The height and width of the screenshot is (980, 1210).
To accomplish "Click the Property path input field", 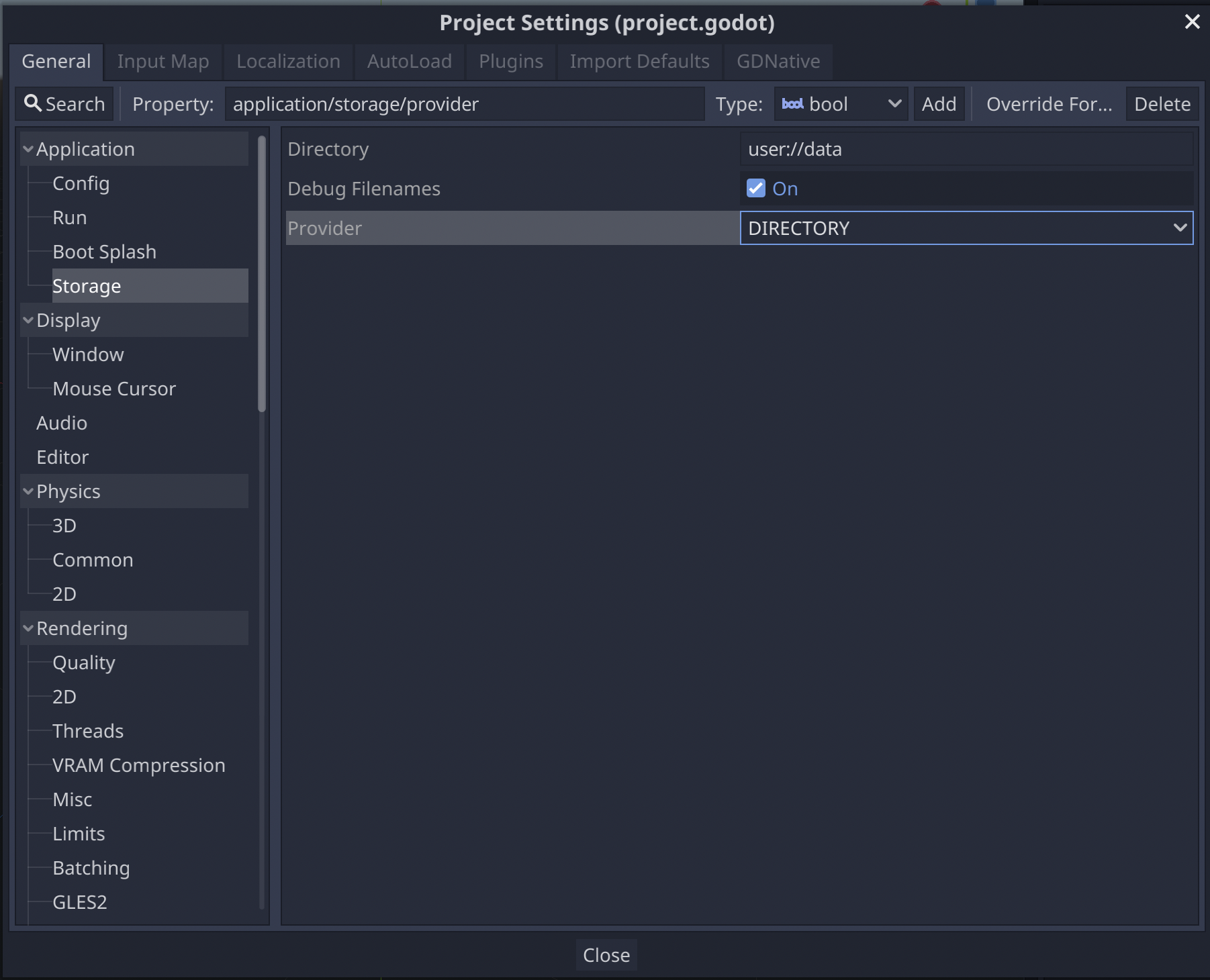I will (x=465, y=104).
